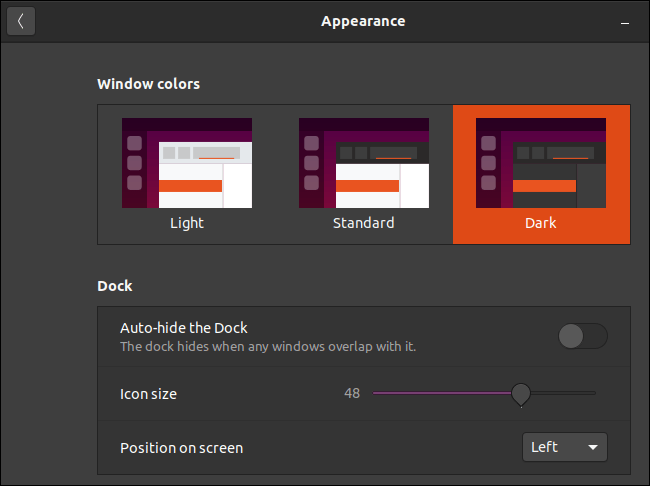The height and width of the screenshot is (486, 650).
Task: Enable Auto-hide the Dock switch
Action: 582,336
